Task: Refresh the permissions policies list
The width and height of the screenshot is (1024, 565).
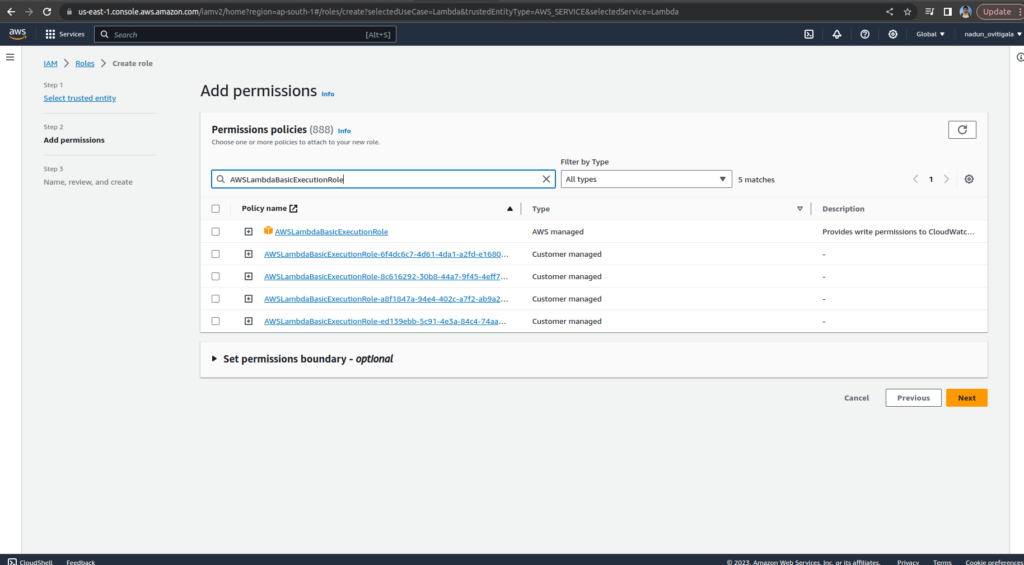Action: 962,129
